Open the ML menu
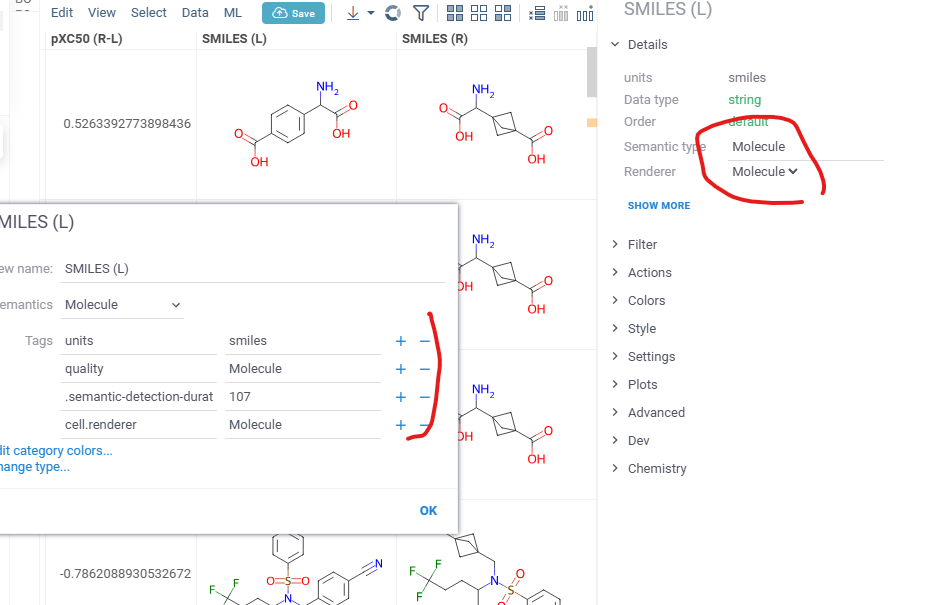Image resolution: width=940 pixels, height=605 pixels. click(233, 13)
